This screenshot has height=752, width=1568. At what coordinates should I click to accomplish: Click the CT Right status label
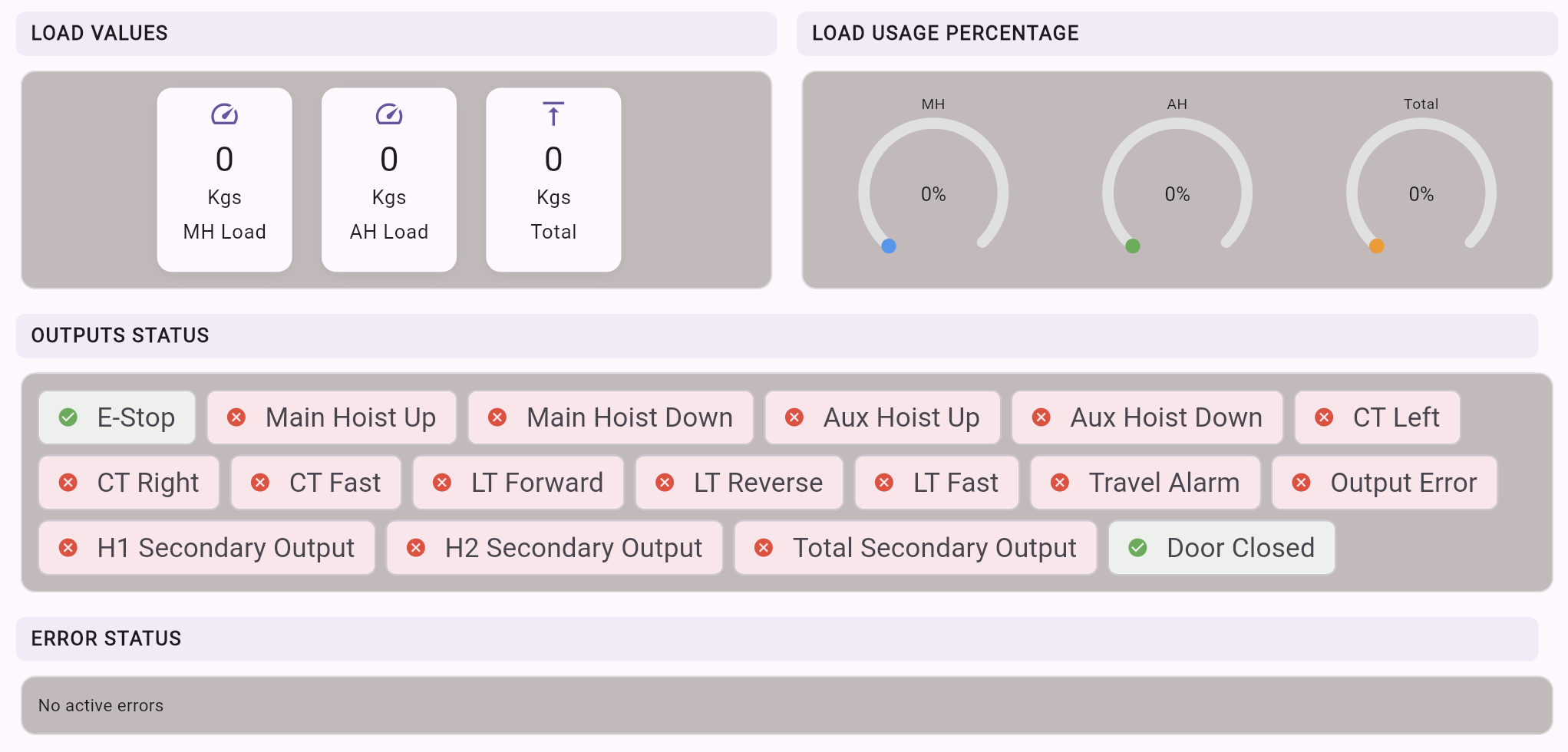pyautogui.click(x=148, y=483)
